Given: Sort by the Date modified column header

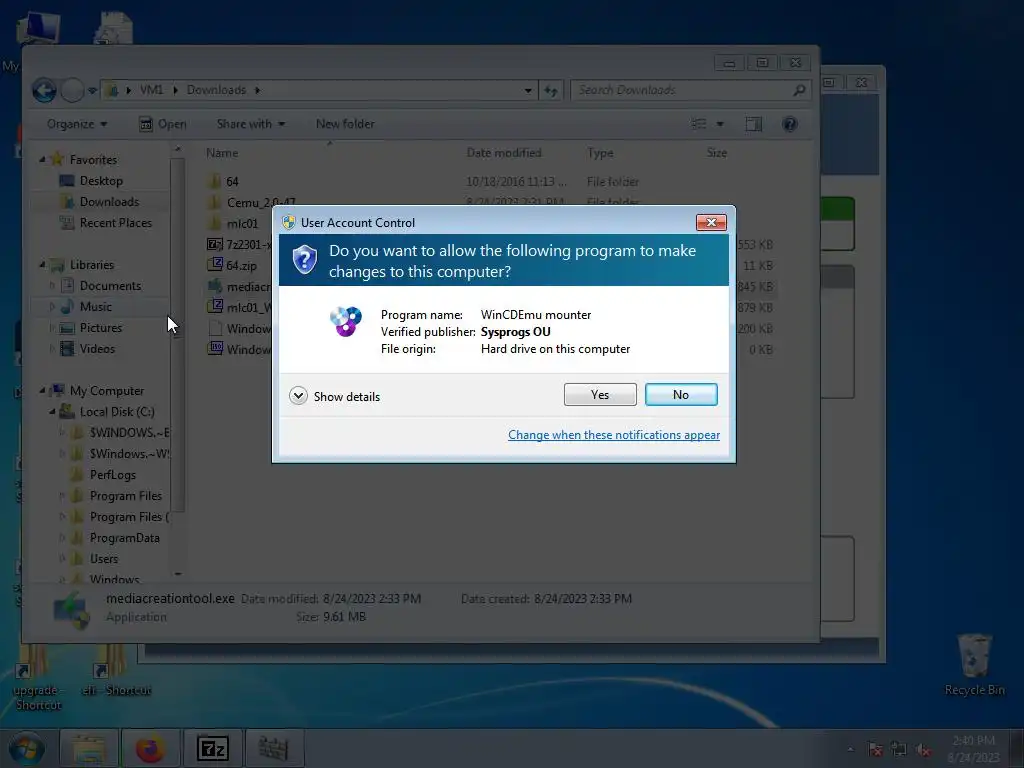Looking at the screenshot, I should [504, 153].
